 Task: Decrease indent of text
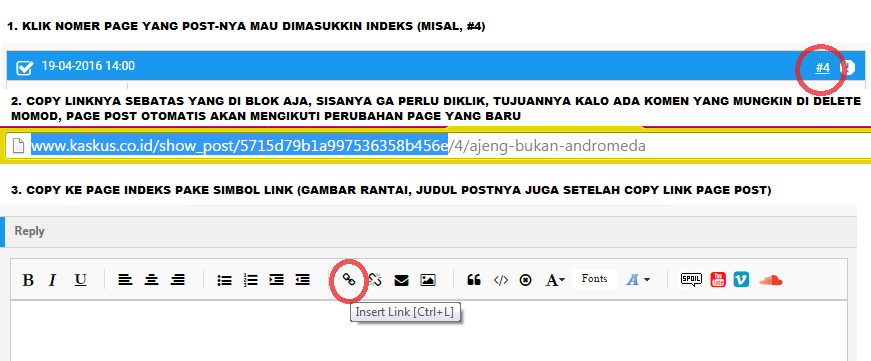(x=302, y=280)
